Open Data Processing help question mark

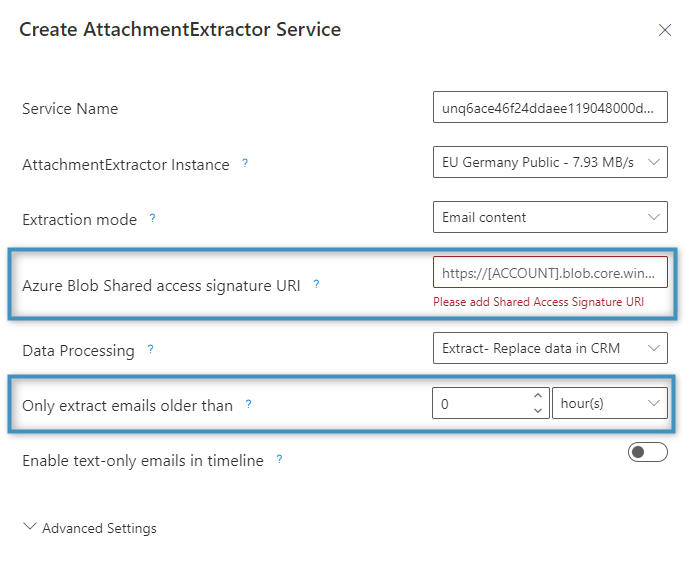pyautogui.click(x=150, y=349)
